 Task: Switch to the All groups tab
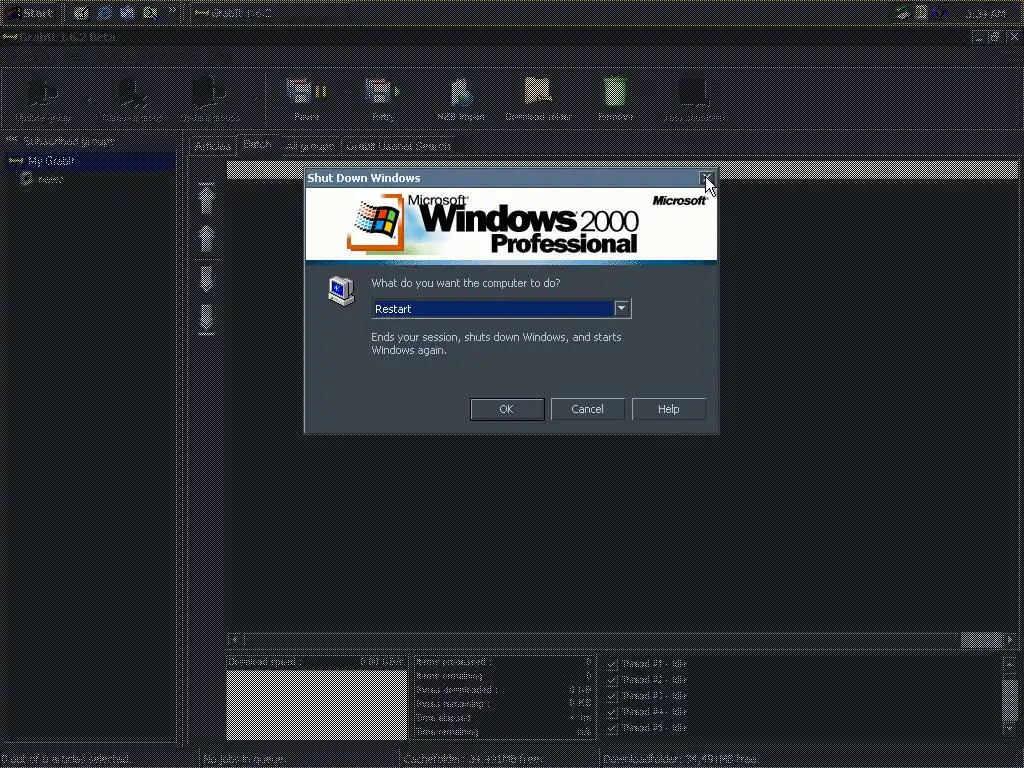(310, 146)
